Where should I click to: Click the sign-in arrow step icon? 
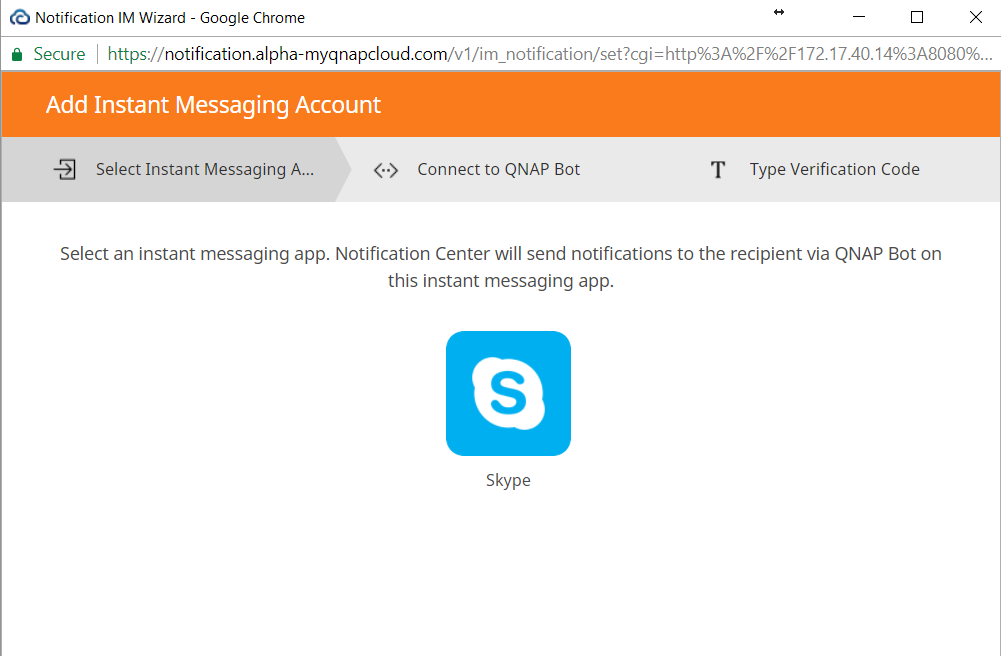[x=65, y=169]
